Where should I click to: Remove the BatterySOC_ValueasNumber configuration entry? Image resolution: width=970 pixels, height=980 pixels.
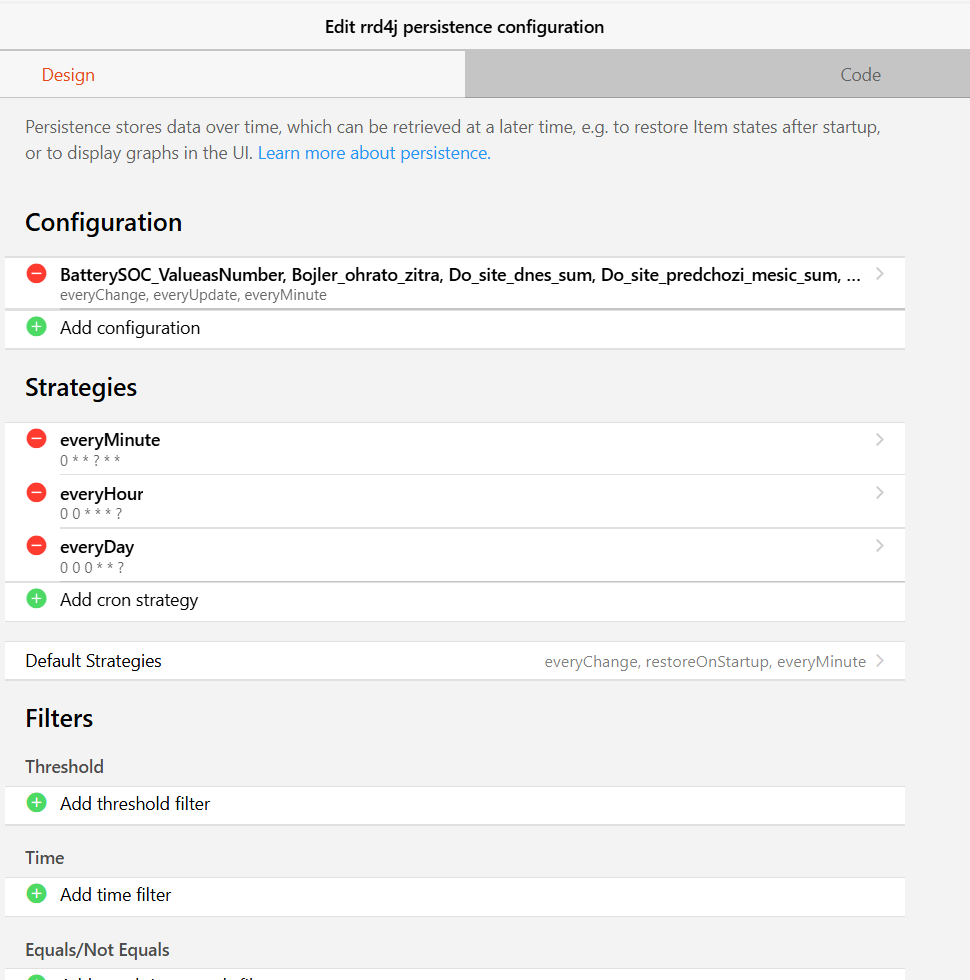pos(37,273)
